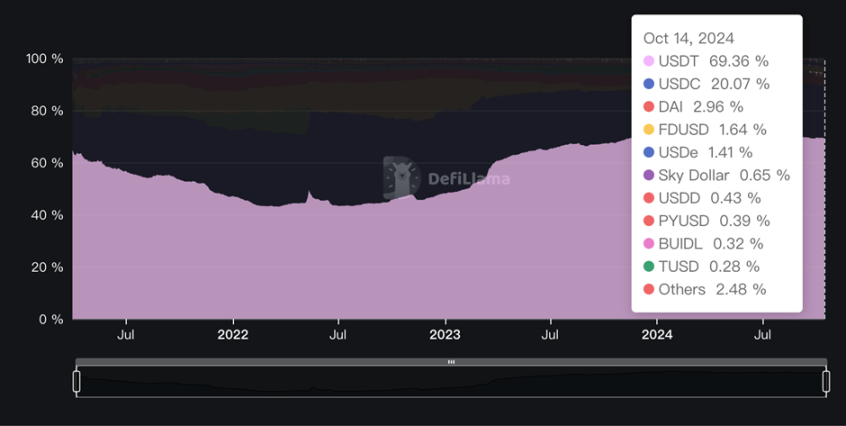
Task: Click the 'USDT 69.36 %' tooltip row
Action: [706, 61]
